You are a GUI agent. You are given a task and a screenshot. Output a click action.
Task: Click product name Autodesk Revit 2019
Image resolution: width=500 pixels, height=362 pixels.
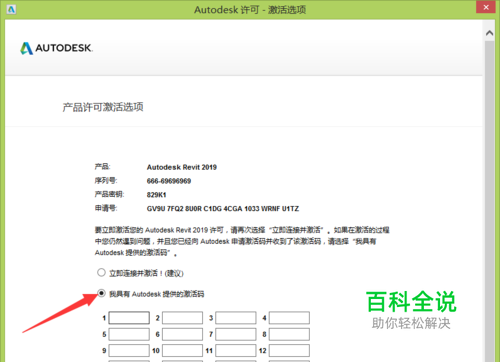click(x=182, y=167)
